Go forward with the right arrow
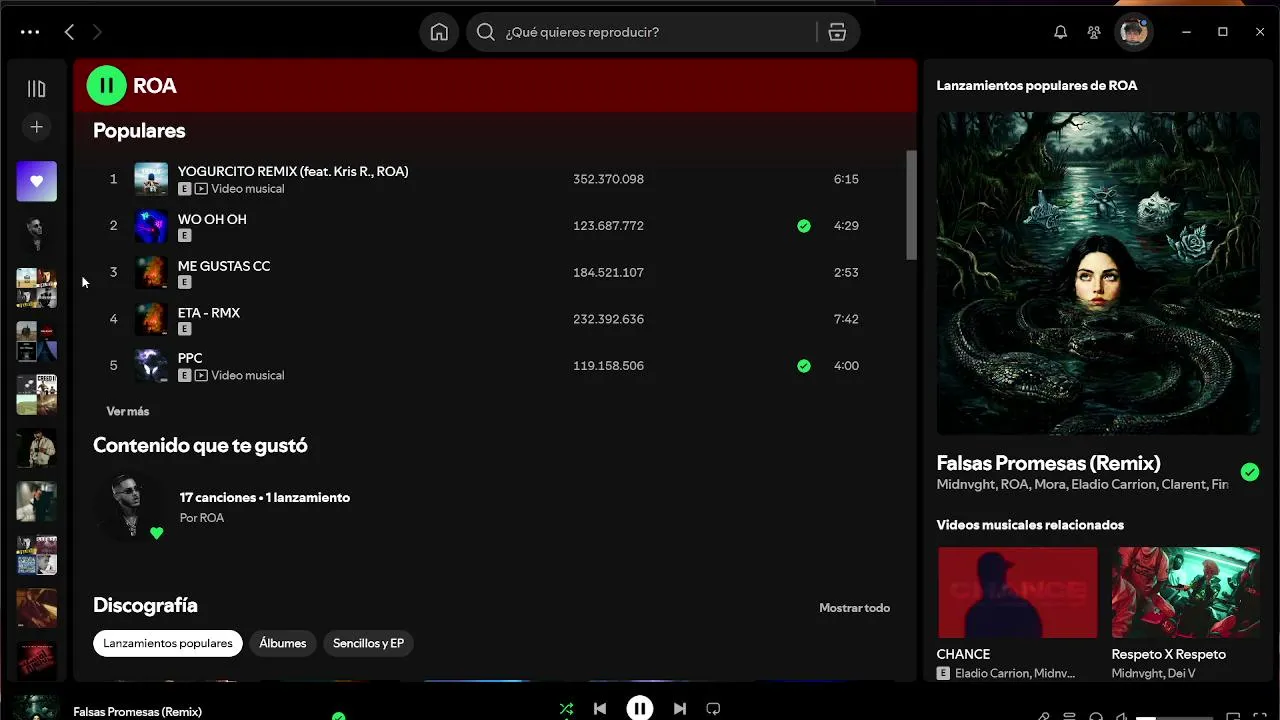1280x720 pixels. coord(97,32)
